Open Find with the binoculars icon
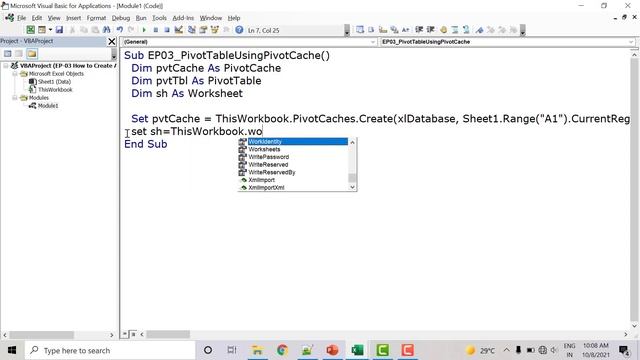This screenshot has height=360, width=640. pyautogui.click(x=107, y=30)
